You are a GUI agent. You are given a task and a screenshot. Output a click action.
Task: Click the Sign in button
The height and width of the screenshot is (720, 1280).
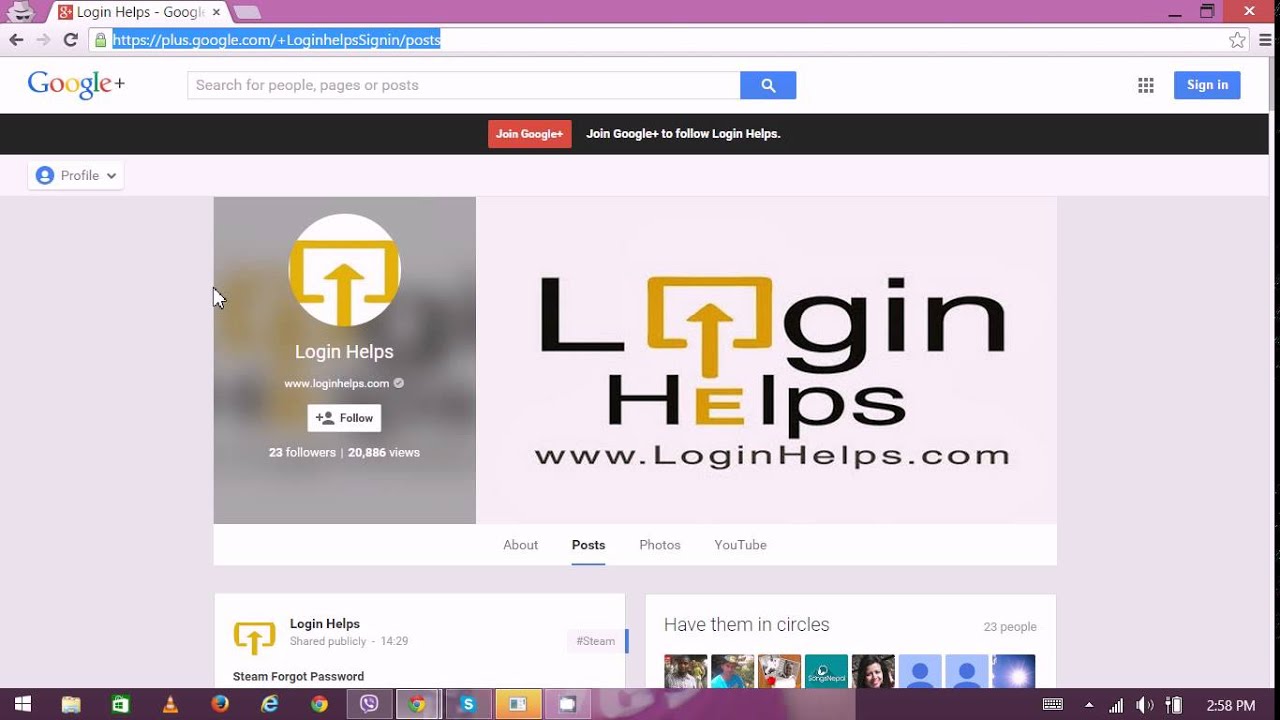pos(1207,85)
